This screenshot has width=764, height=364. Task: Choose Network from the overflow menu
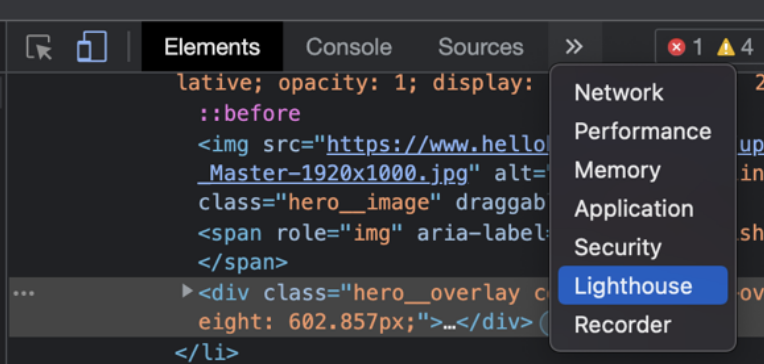[643, 93]
